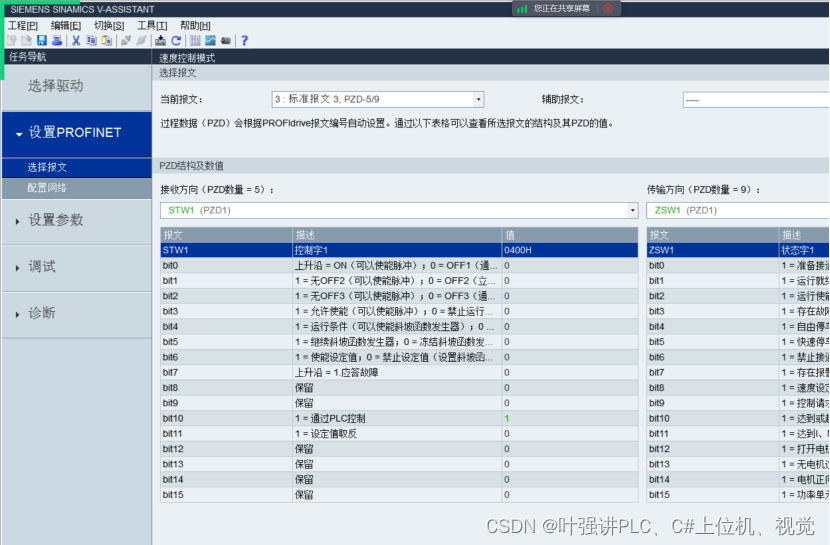This screenshot has width=830, height=545.
Task: Click the bit10 value 1 cell
Action: (570, 419)
